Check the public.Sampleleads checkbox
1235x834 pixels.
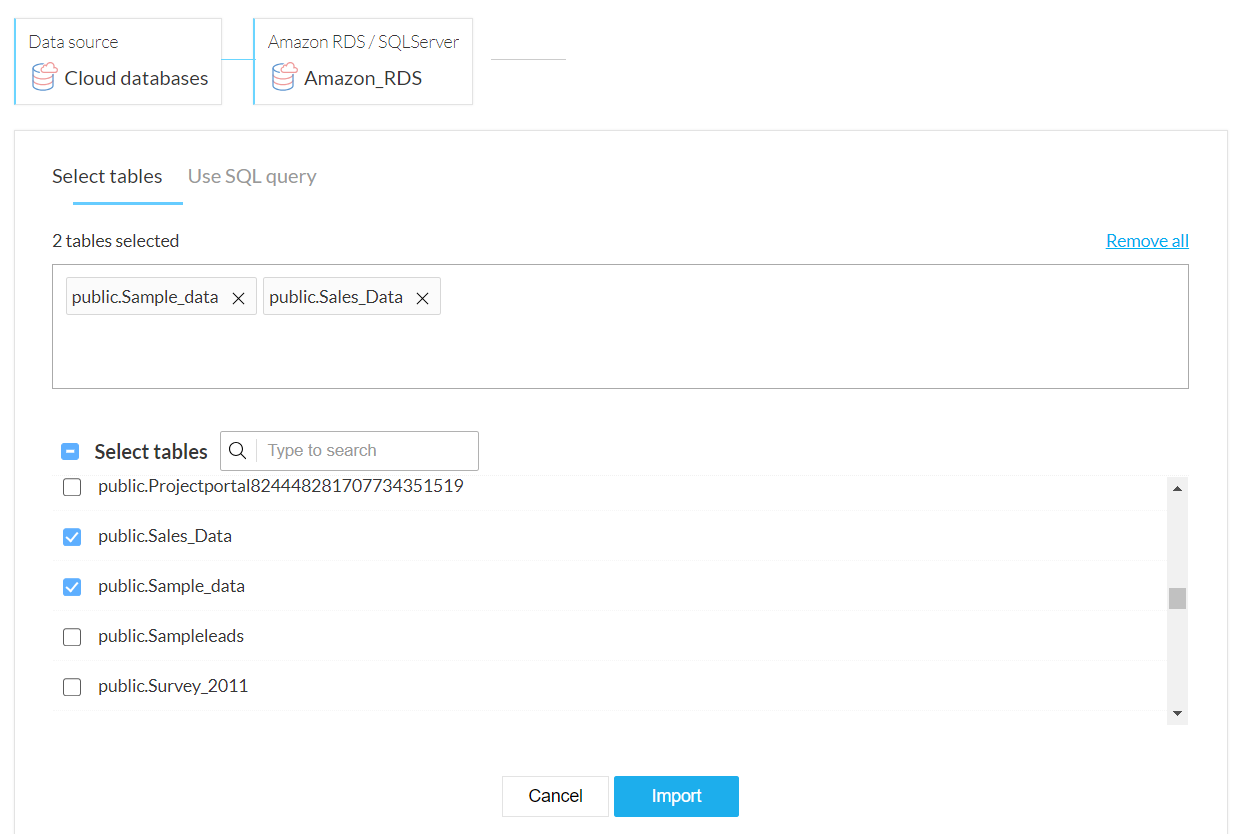pos(72,637)
